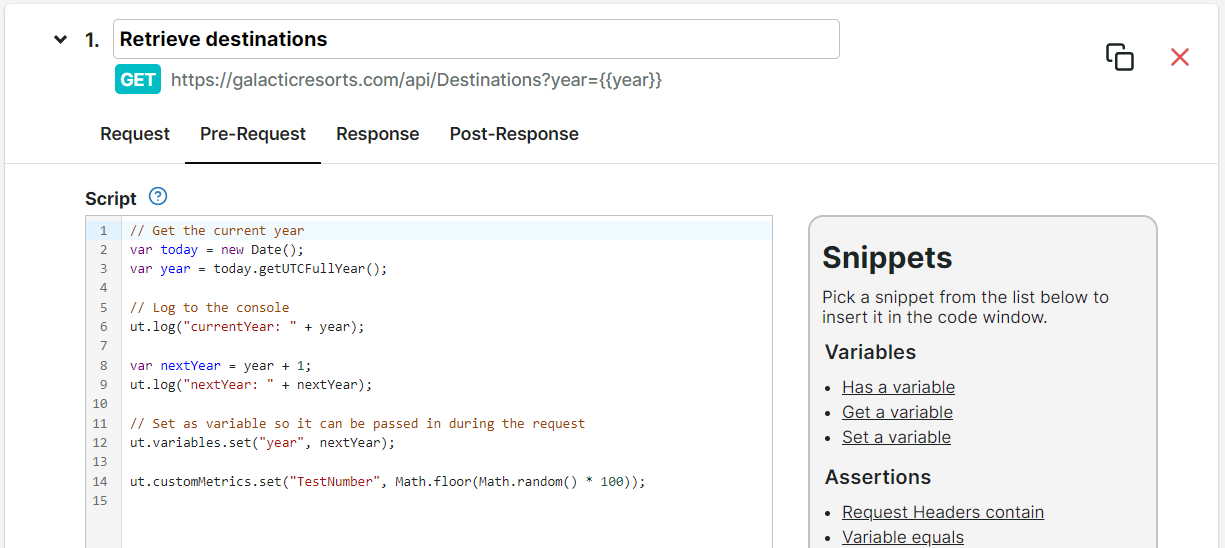Open the Post-Response tab

514,134
